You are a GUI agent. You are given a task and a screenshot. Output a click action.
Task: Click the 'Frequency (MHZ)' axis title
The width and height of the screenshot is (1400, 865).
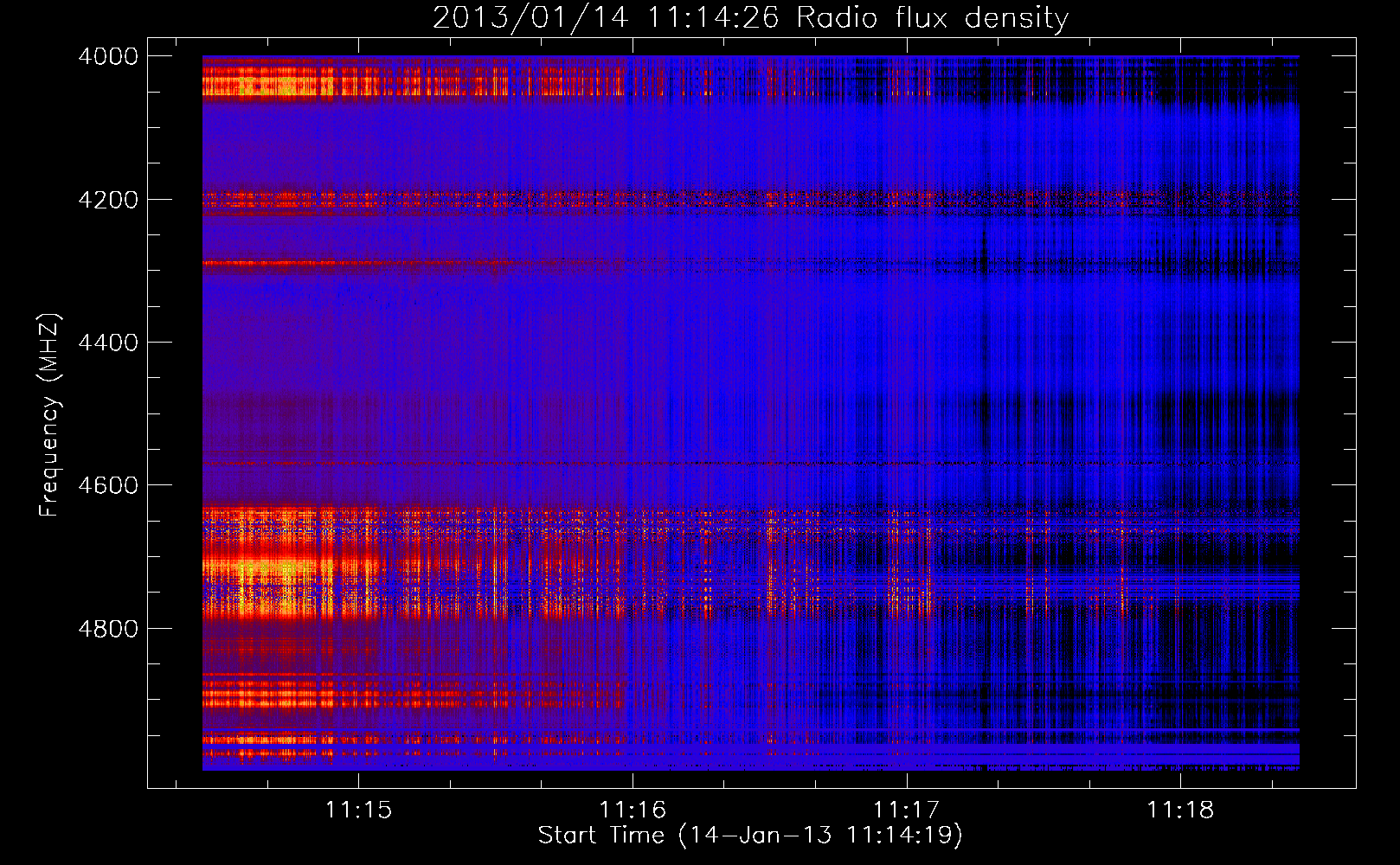[x=49, y=415]
